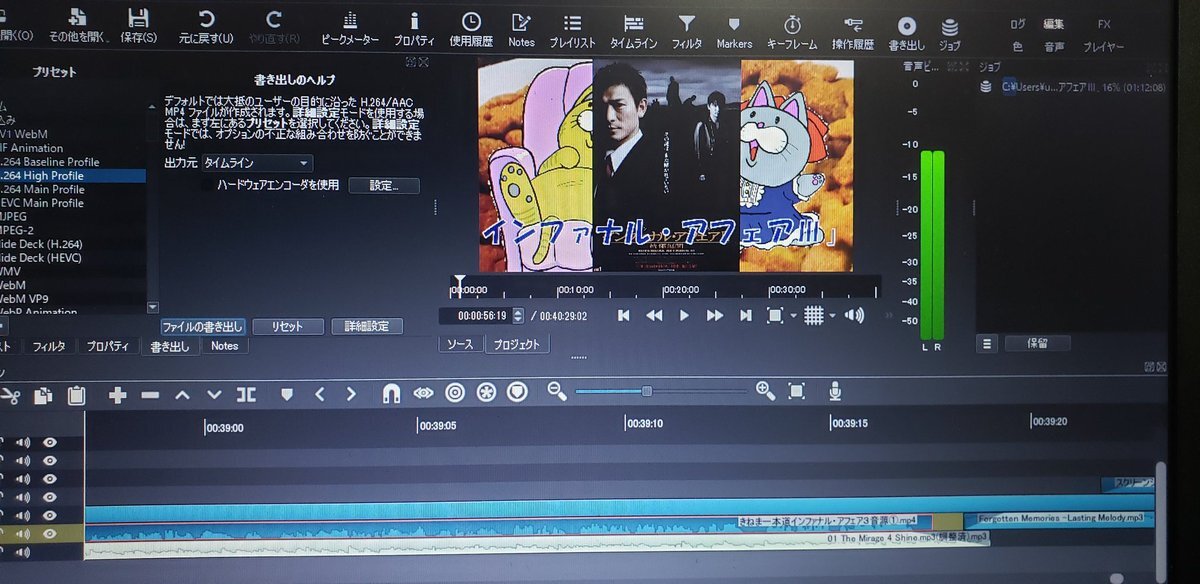Go to next marker arrow in timeline toolbar
This screenshot has height=584, width=1200.
[351, 395]
